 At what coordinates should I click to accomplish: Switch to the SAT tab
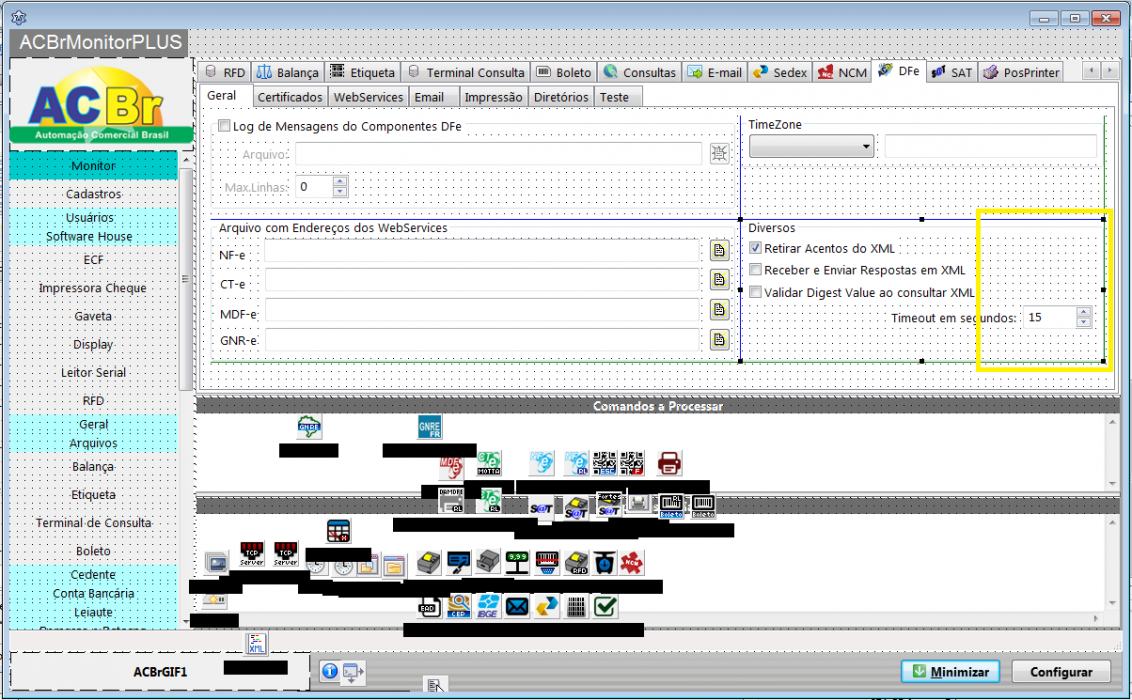click(x=953, y=72)
